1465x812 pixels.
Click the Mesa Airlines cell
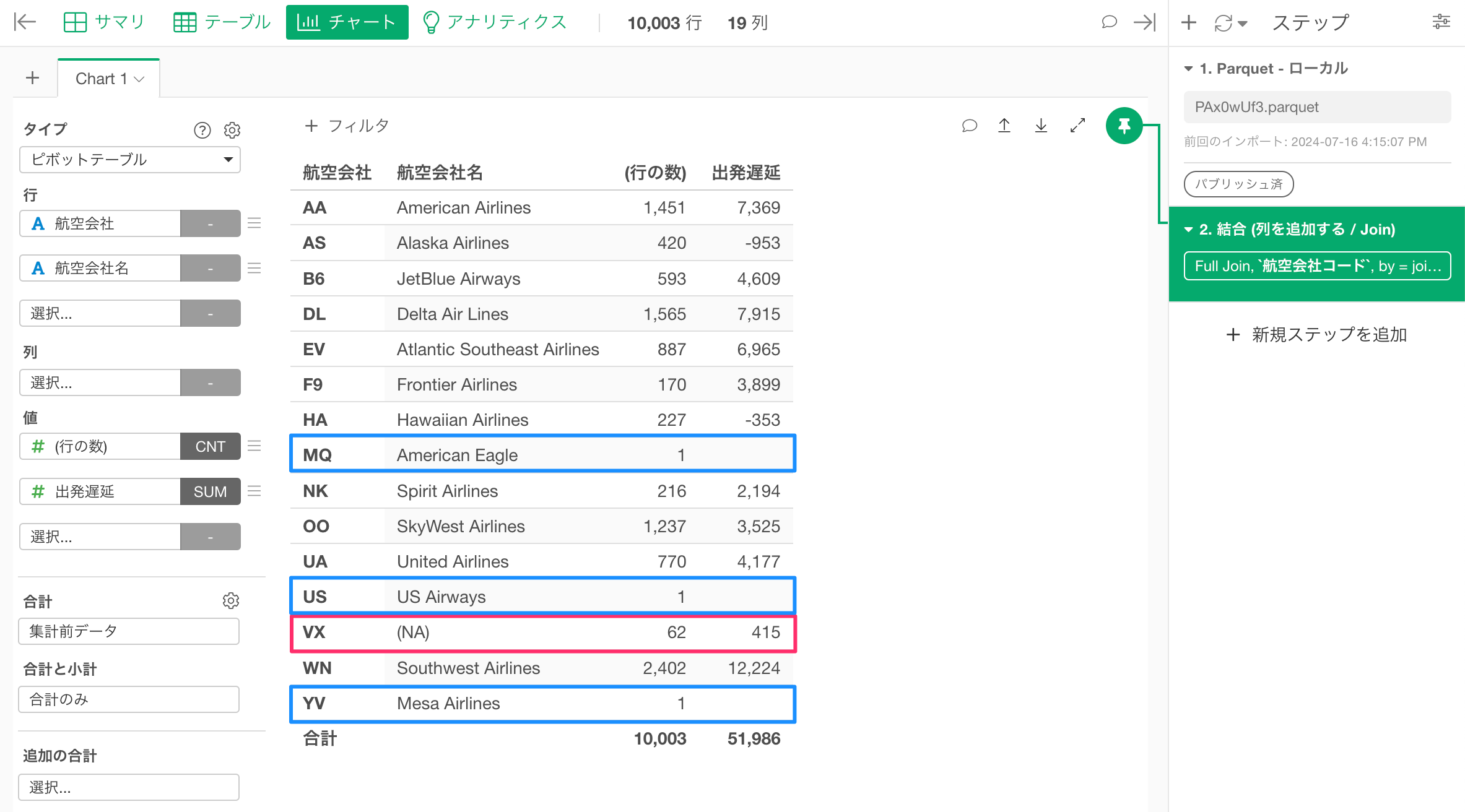448,703
